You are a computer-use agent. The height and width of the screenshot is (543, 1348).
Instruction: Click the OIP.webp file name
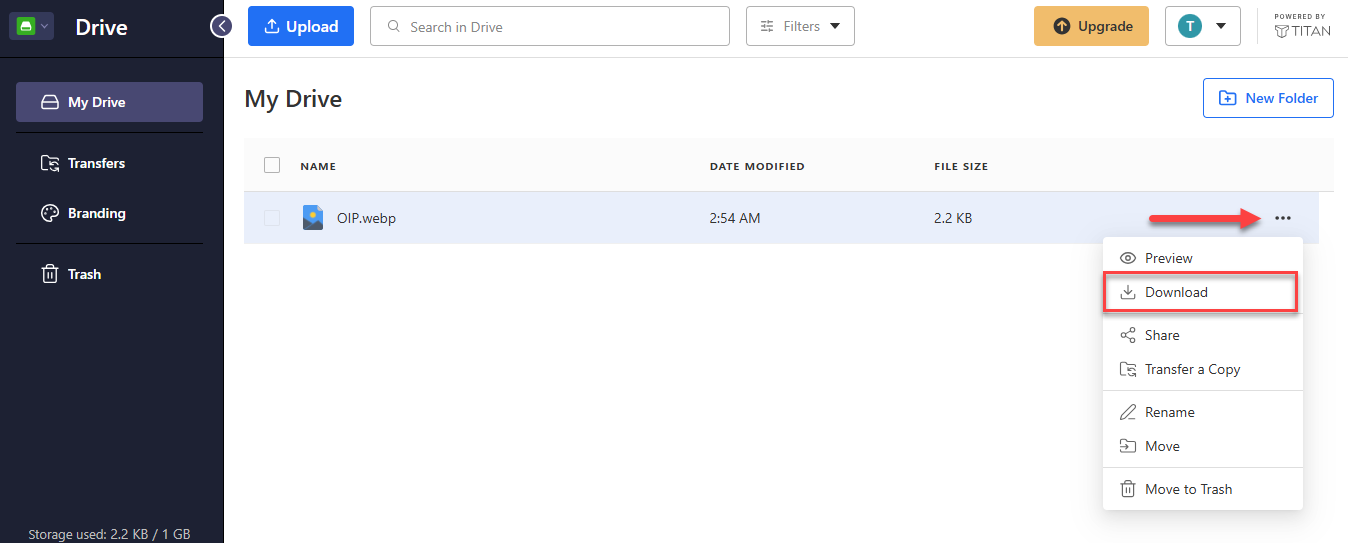click(x=366, y=218)
